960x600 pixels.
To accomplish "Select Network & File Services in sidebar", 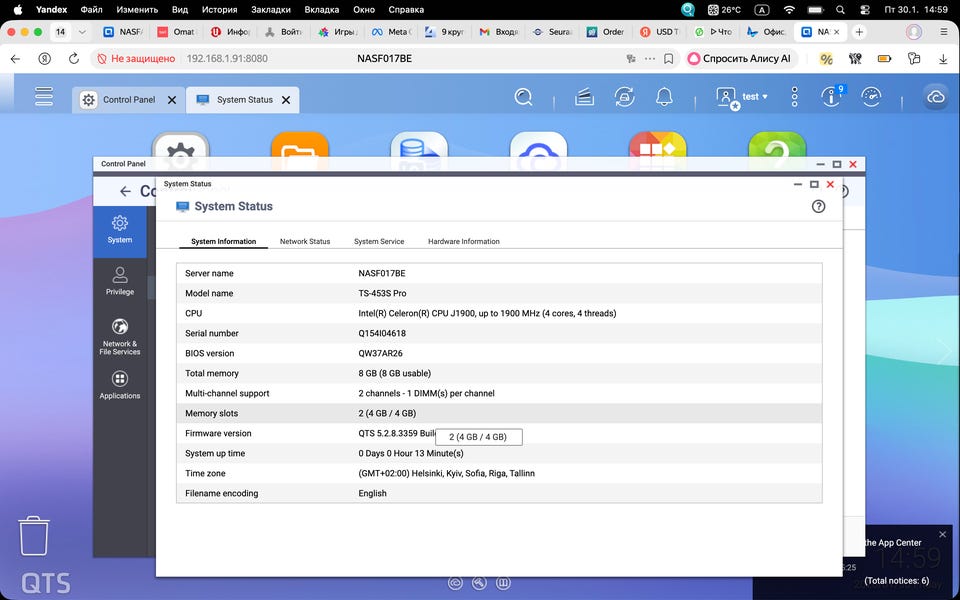I will click(120, 335).
